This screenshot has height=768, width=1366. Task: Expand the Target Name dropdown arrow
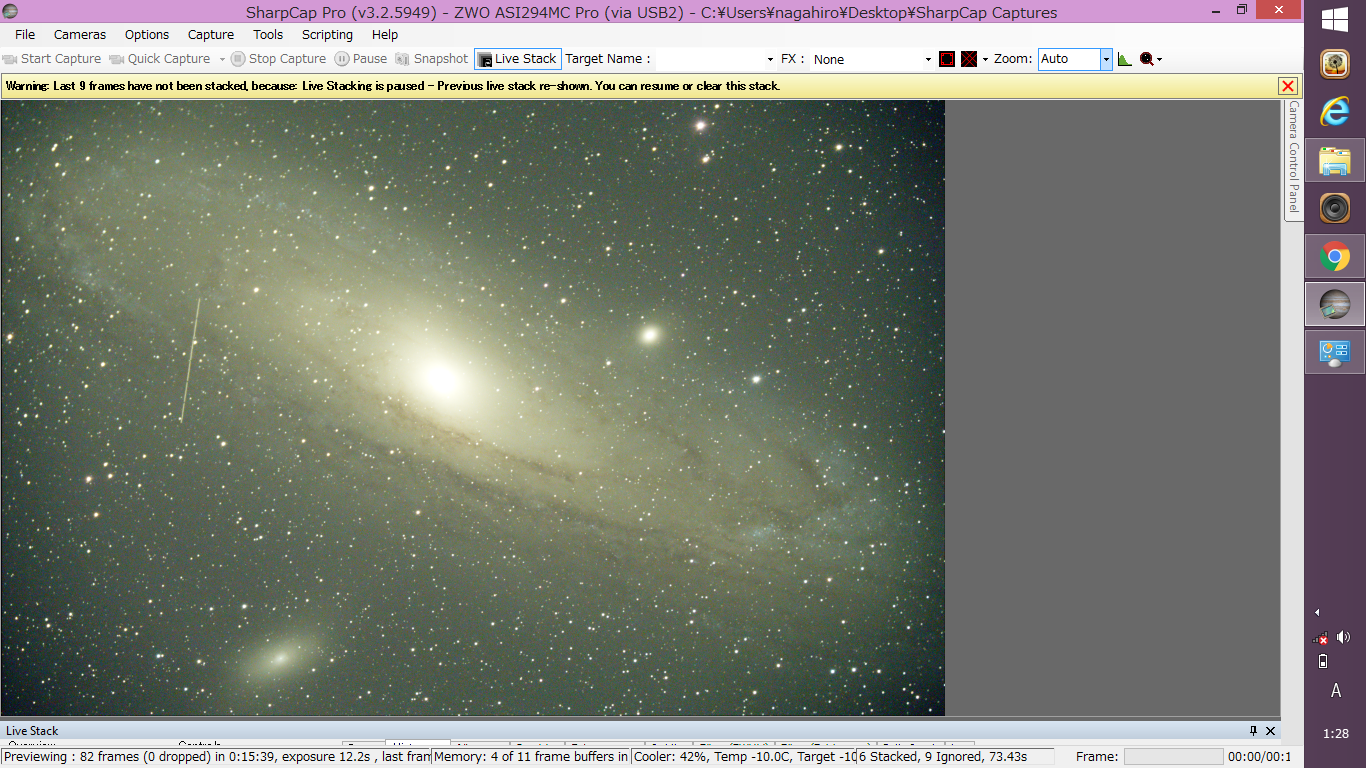770,59
